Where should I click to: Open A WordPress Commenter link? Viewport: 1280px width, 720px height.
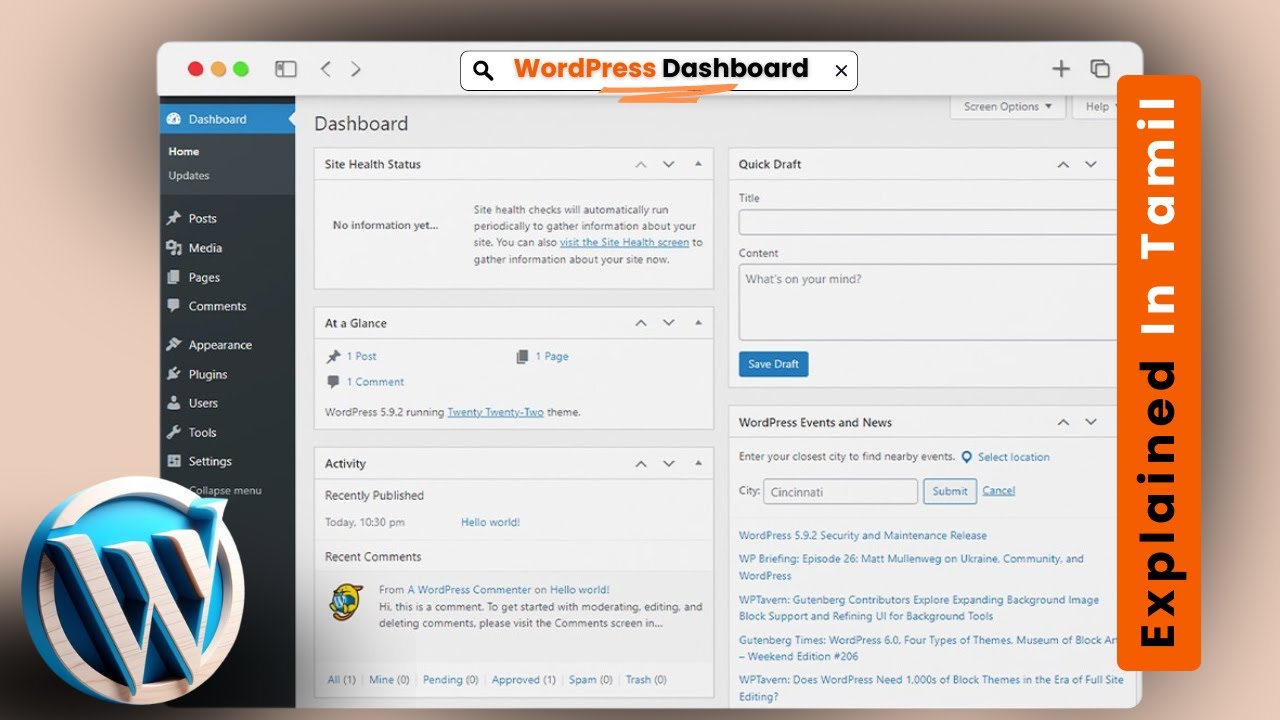(x=469, y=590)
